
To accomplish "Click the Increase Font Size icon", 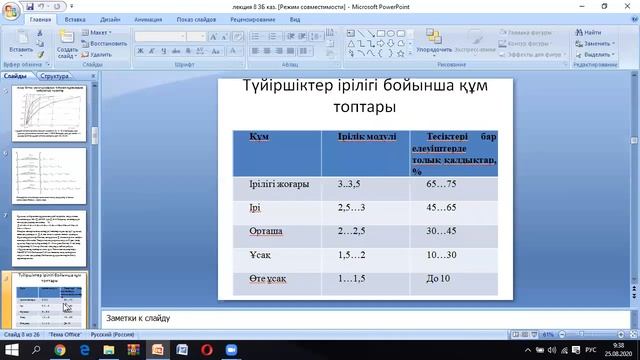I will 213,37.
